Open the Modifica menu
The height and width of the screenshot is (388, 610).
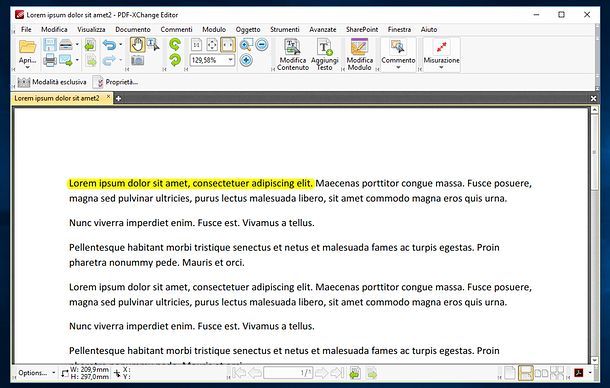click(x=54, y=29)
